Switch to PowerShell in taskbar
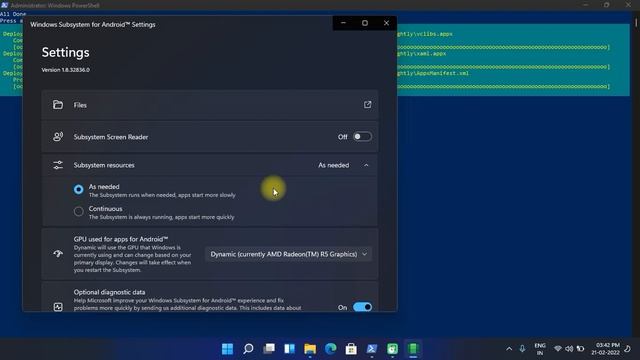 pyautogui.click(x=372, y=349)
